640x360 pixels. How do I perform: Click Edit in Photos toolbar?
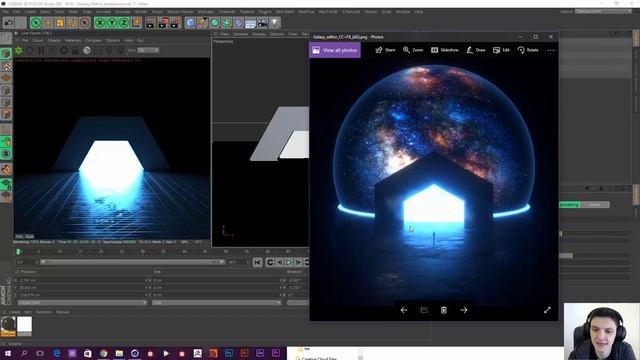click(501, 50)
